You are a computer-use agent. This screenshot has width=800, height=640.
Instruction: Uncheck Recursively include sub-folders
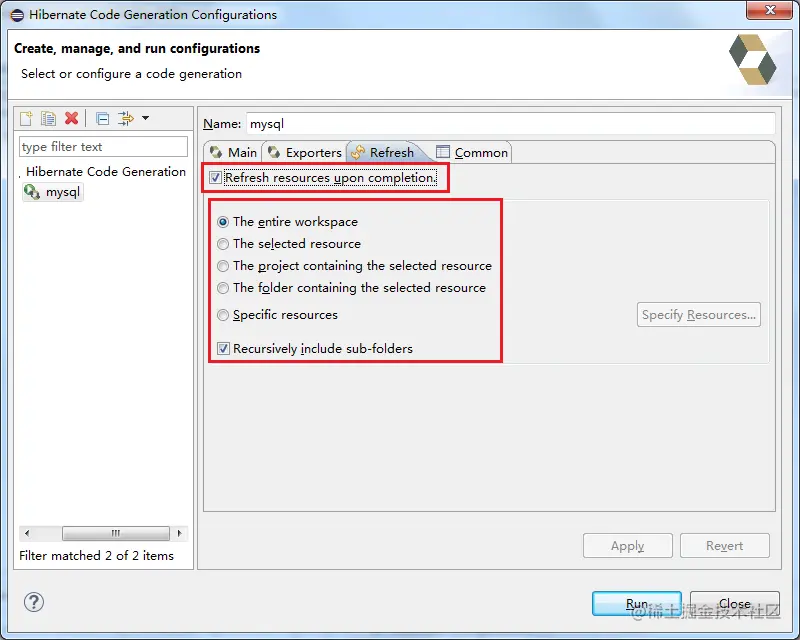pos(222,348)
